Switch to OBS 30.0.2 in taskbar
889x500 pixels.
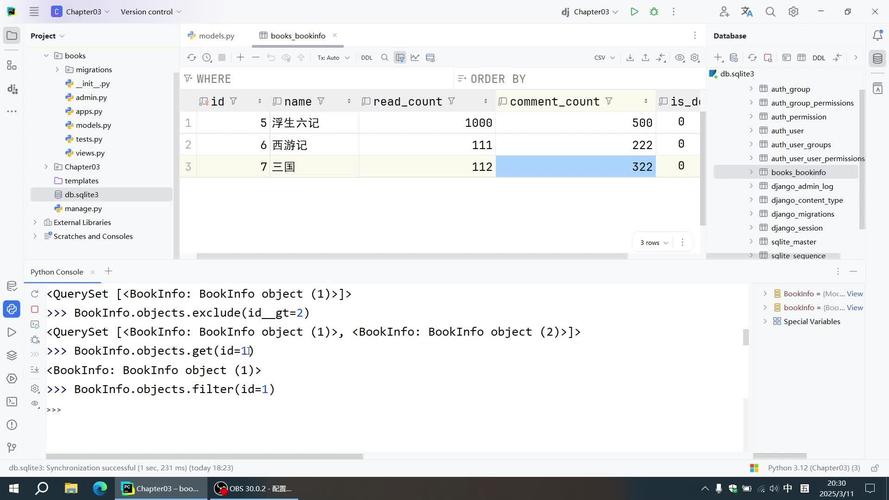[252, 488]
